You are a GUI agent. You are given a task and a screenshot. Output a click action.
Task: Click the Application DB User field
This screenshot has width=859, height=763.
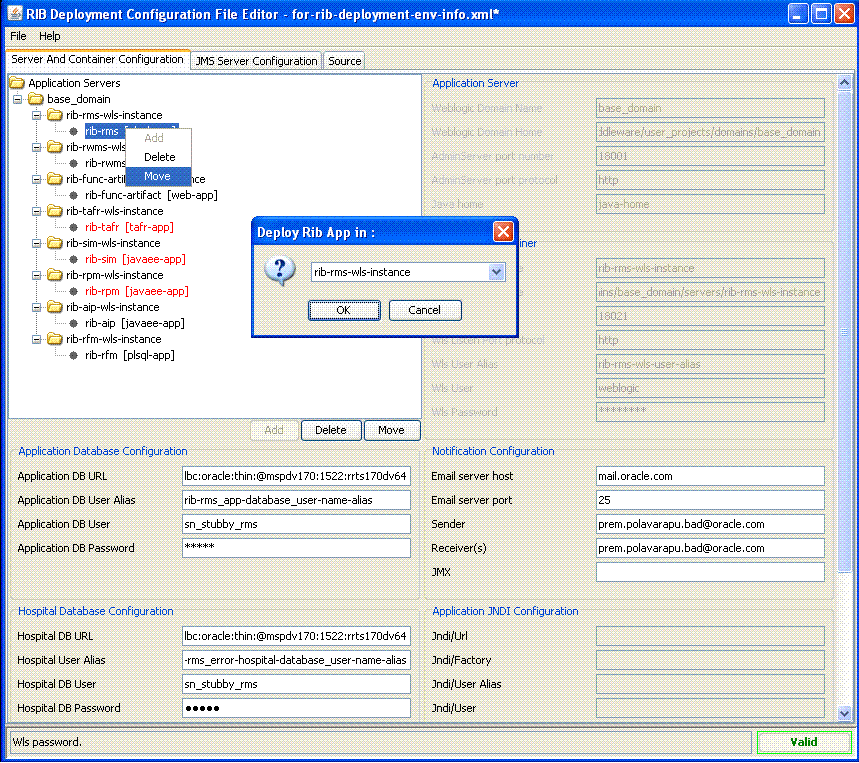pos(296,524)
